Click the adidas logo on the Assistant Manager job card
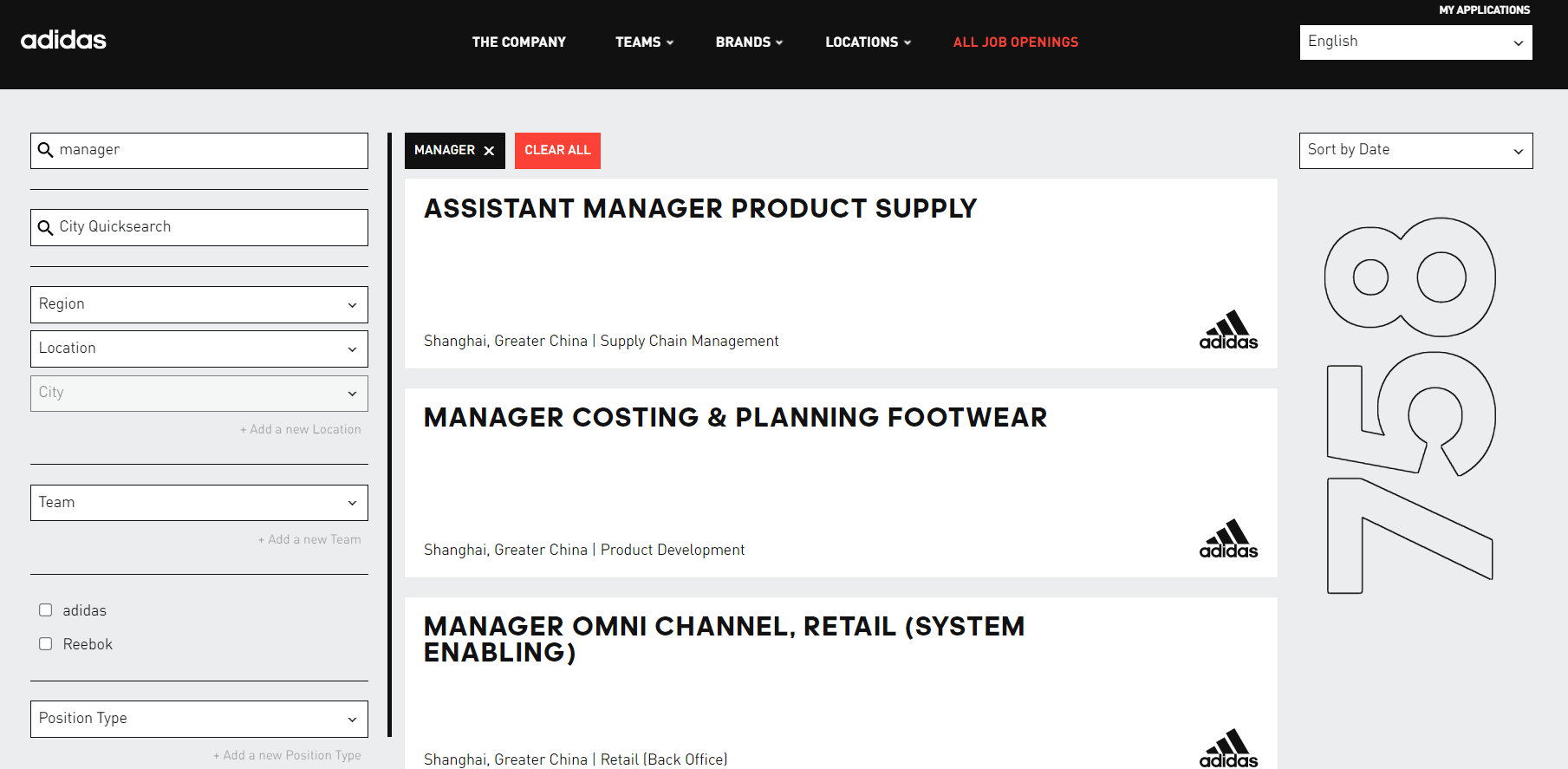Screen dimensions: 1568x769 coord(1228,329)
